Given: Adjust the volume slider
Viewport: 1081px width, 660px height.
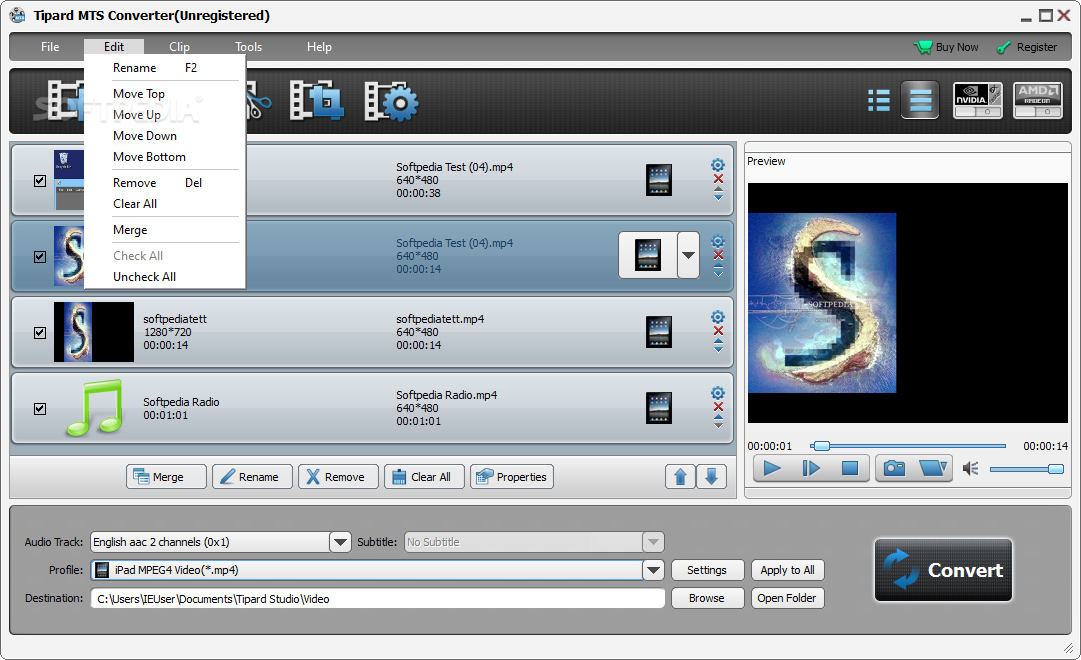Looking at the screenshot, I should pyautogui.click(x=1027, y=469).
